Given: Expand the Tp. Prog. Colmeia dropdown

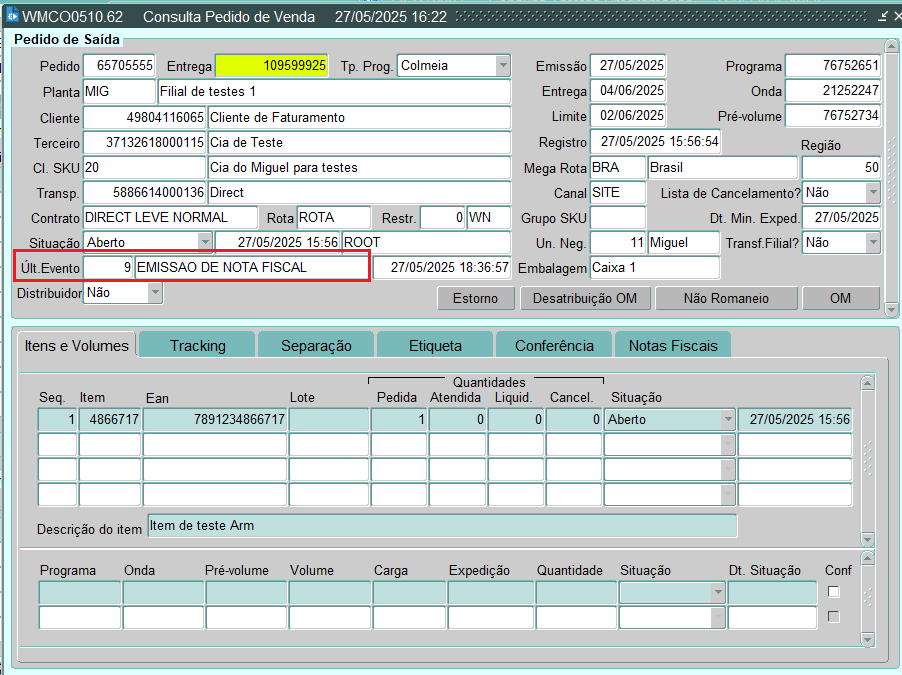Looking at the screenshot, I should pos(503,66).
